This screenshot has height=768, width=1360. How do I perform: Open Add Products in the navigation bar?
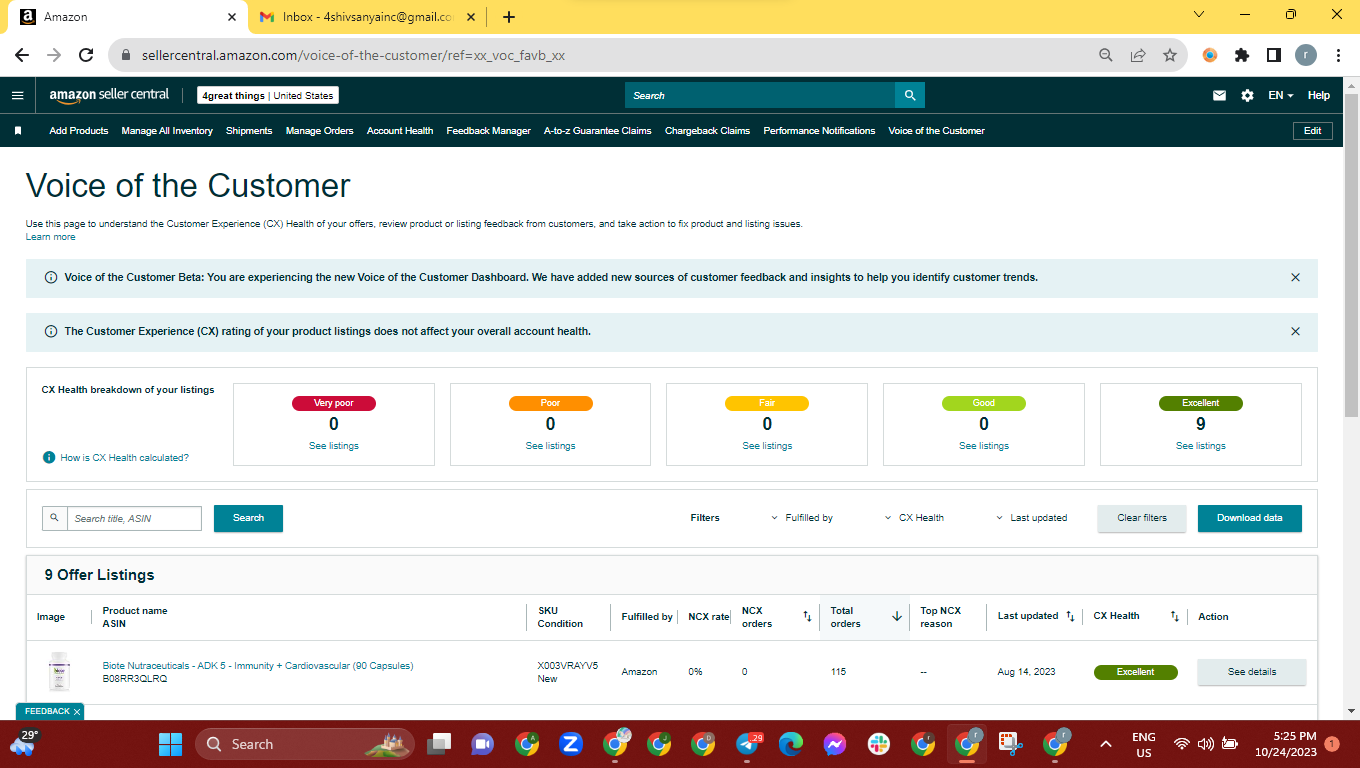[x=79, y=131]
